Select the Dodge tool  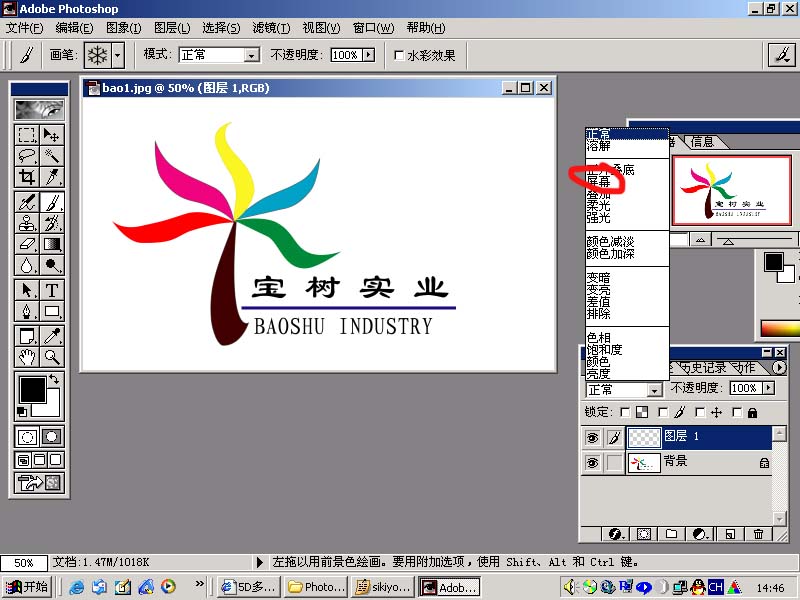click(52, 265)
